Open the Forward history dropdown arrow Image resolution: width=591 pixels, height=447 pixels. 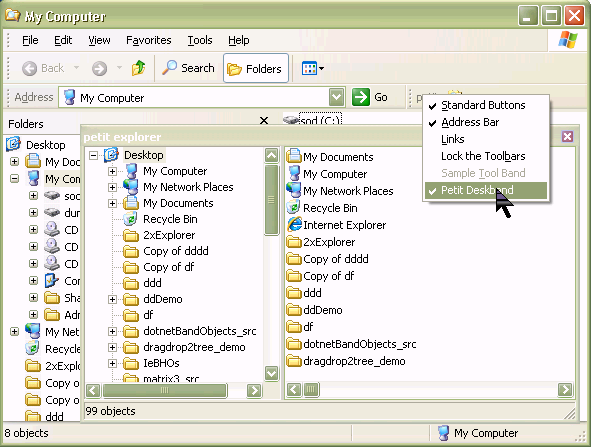(x=119, y=68)
